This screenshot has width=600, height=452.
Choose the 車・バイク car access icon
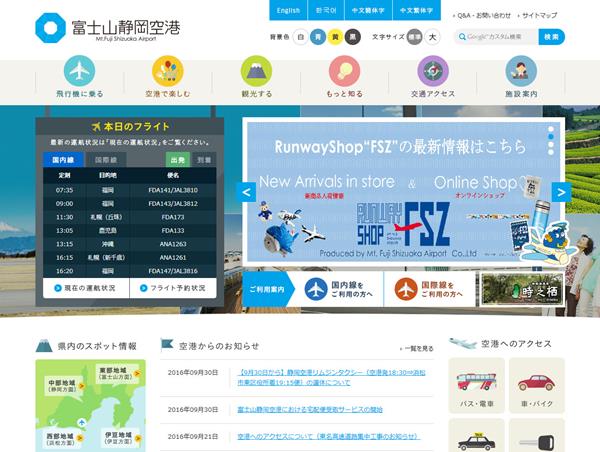pyautogui.click(x=536, y=385)
